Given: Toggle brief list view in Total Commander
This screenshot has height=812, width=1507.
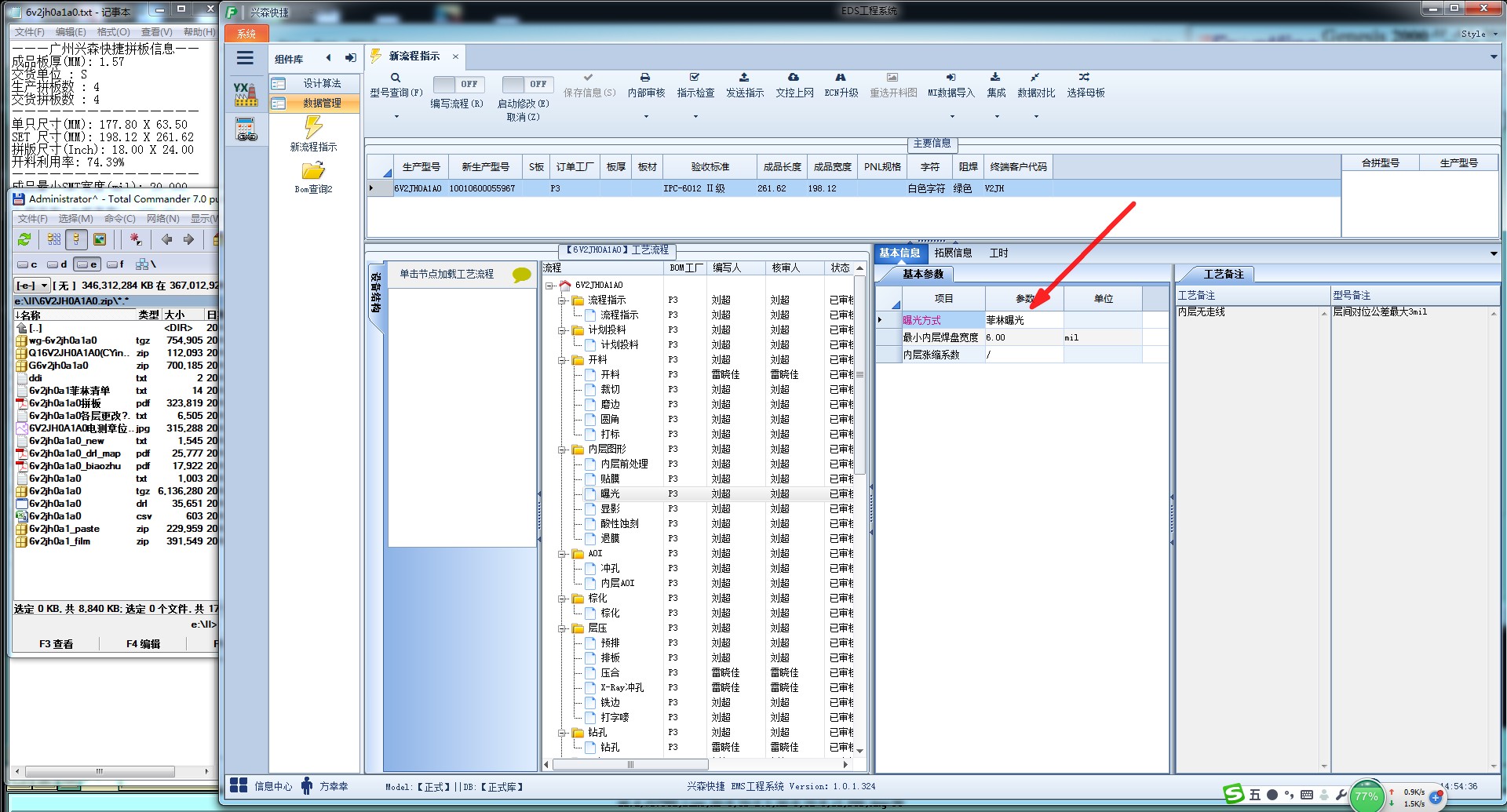Looking at the screenshot, I should (54, 239).
